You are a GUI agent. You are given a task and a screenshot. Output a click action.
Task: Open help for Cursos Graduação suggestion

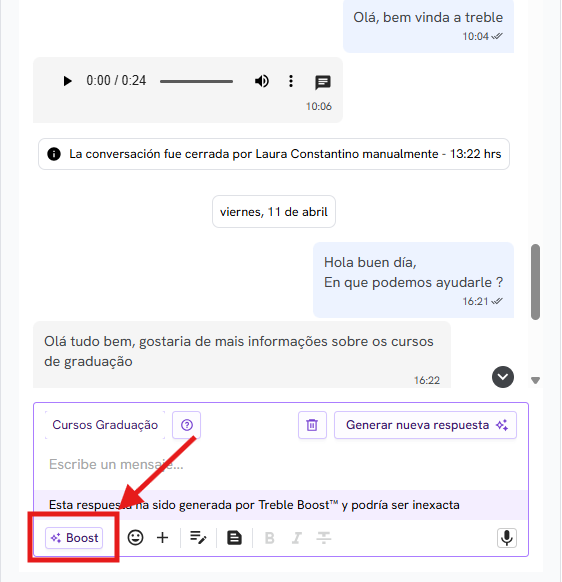(x=187, y=425)
